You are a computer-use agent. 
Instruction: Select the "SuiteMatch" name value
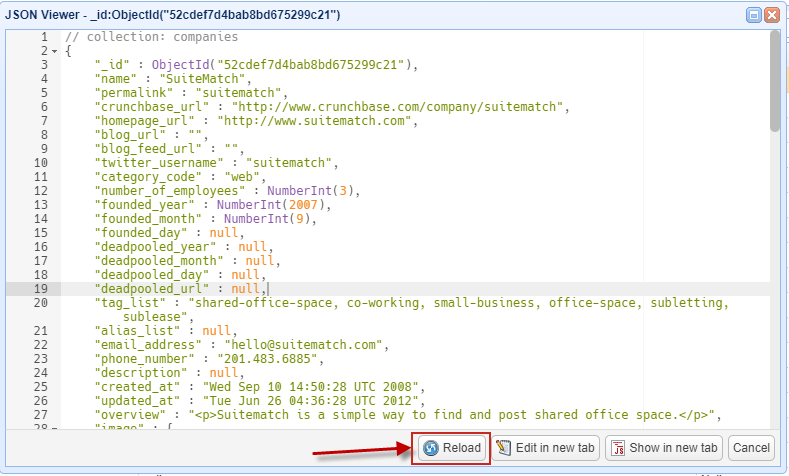tap(202, 79)
